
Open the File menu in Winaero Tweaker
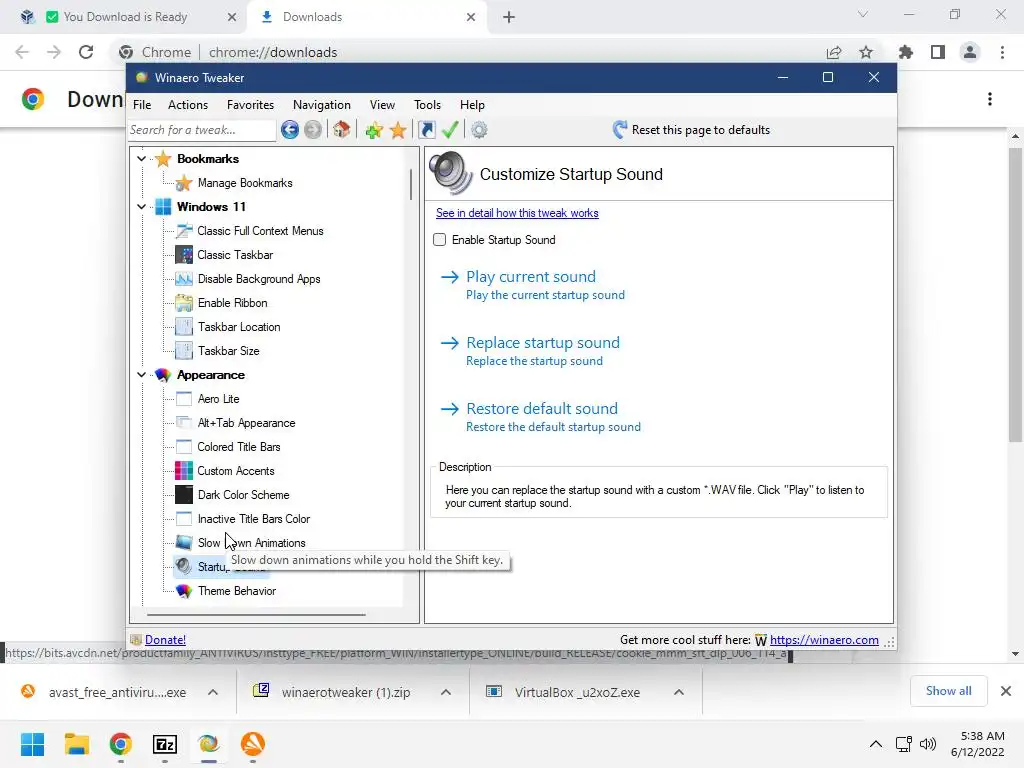142,104
